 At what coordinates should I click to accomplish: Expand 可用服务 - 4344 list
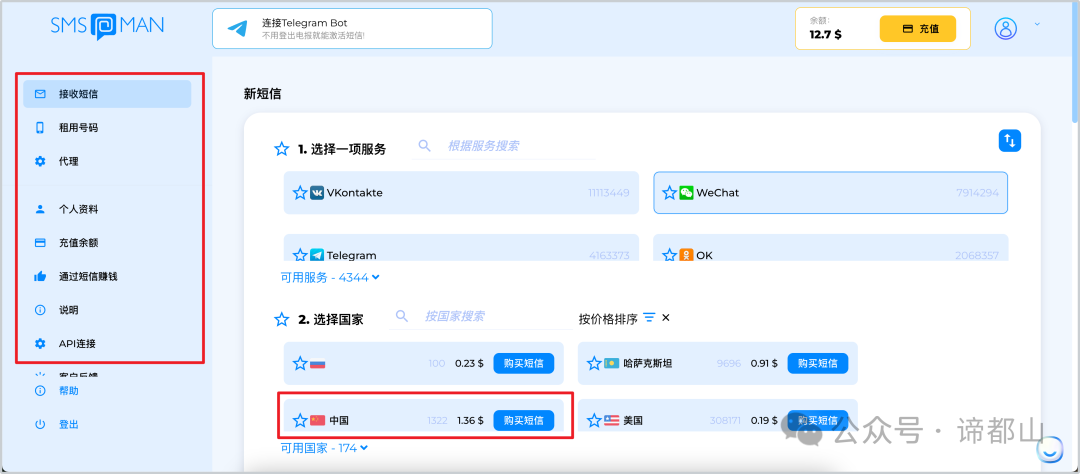[x=331, y=277]
